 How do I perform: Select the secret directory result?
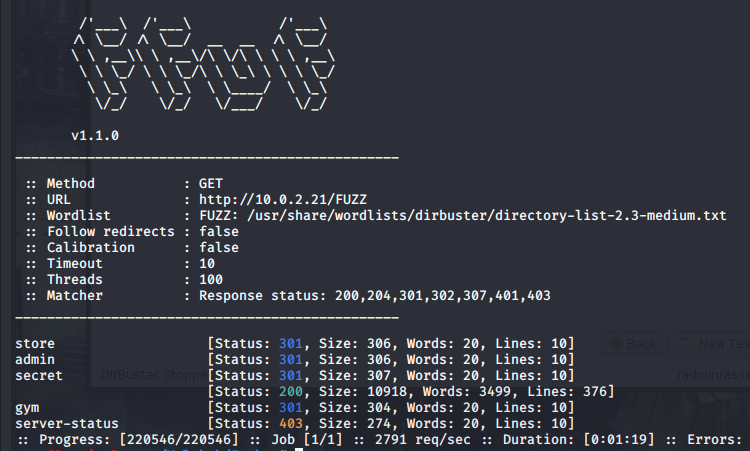coord(38,375)
